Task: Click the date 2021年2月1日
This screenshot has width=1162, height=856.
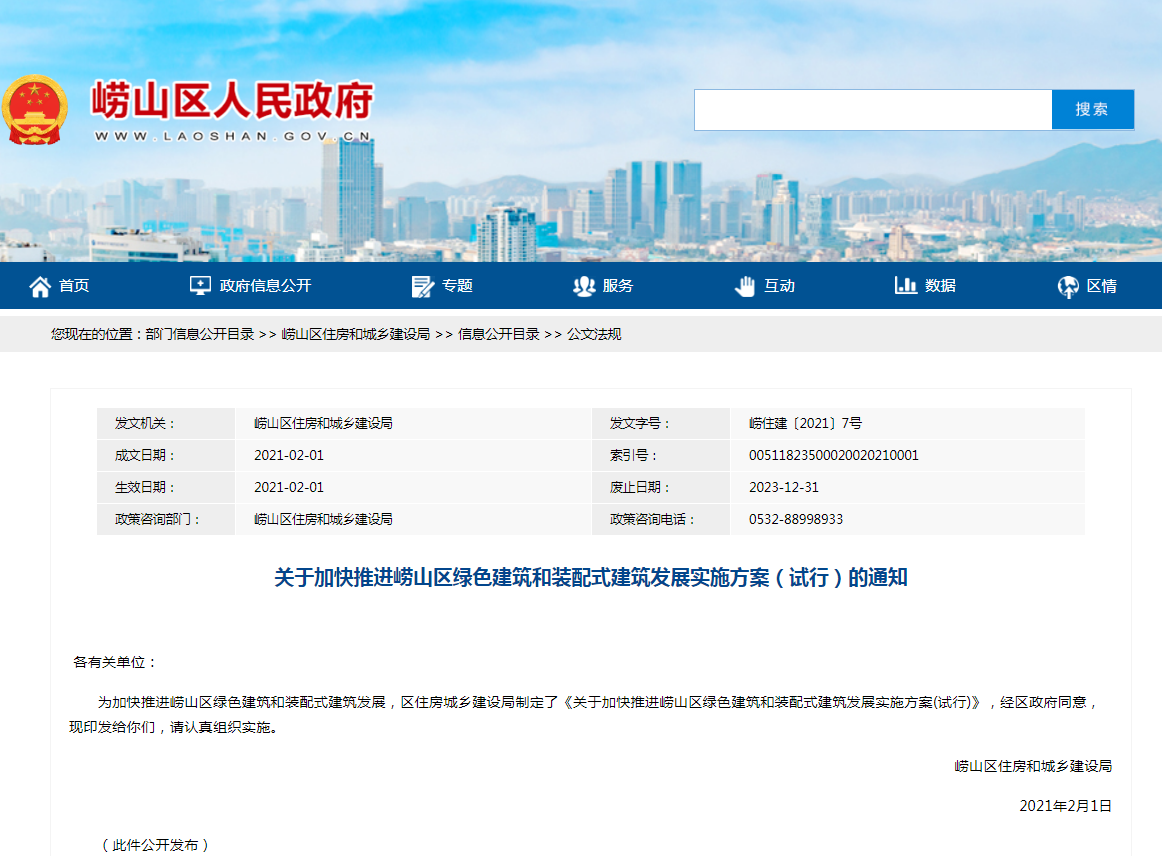Action: [x=1066, y=806]
